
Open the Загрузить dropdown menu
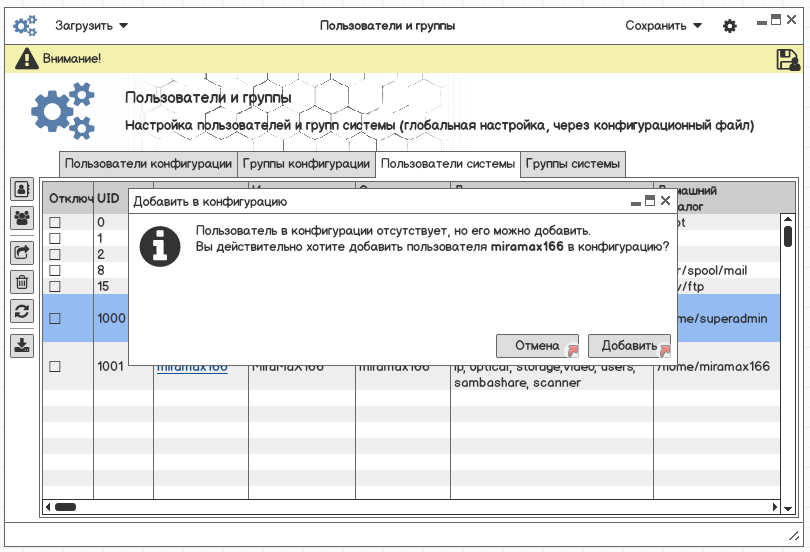[x=91, y=26]
